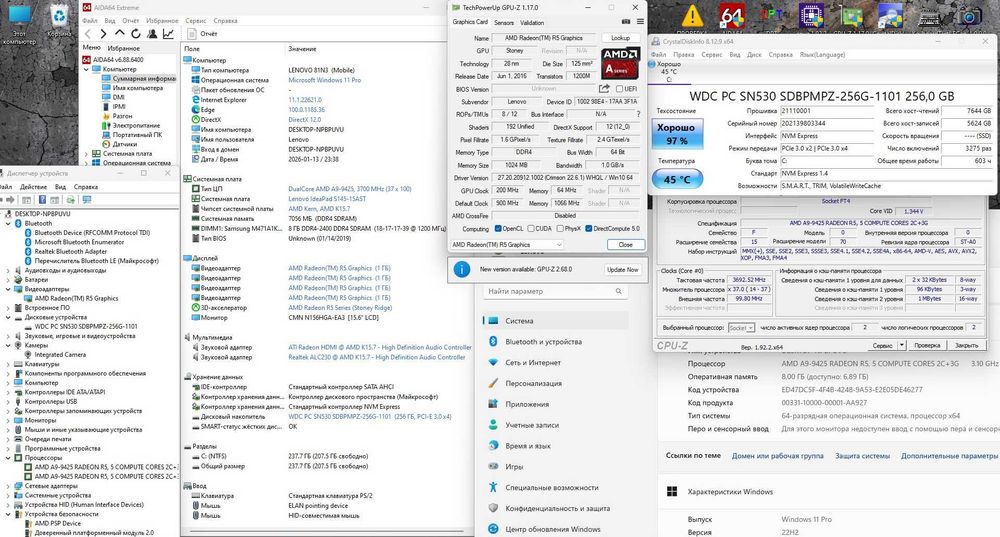
Task: Toggle the UEFI checkbox in GPU-Z
Action: [x=619, y=89]
